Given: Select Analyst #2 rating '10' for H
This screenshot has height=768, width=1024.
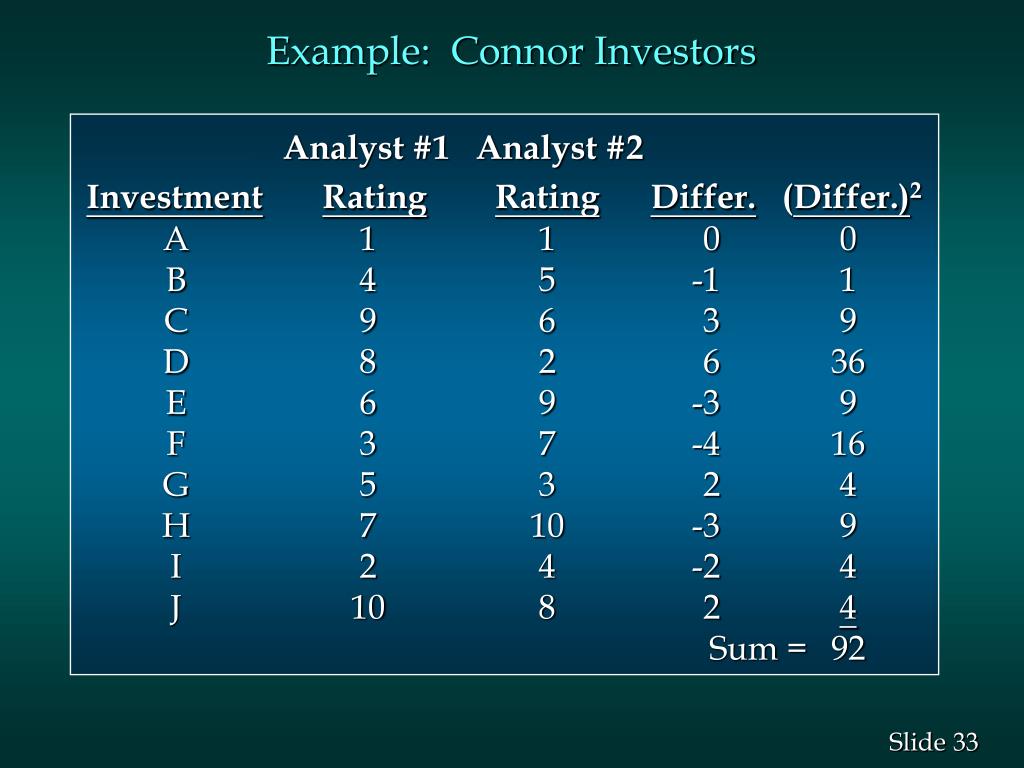Looking at the screenshot, I should point(547,526).
